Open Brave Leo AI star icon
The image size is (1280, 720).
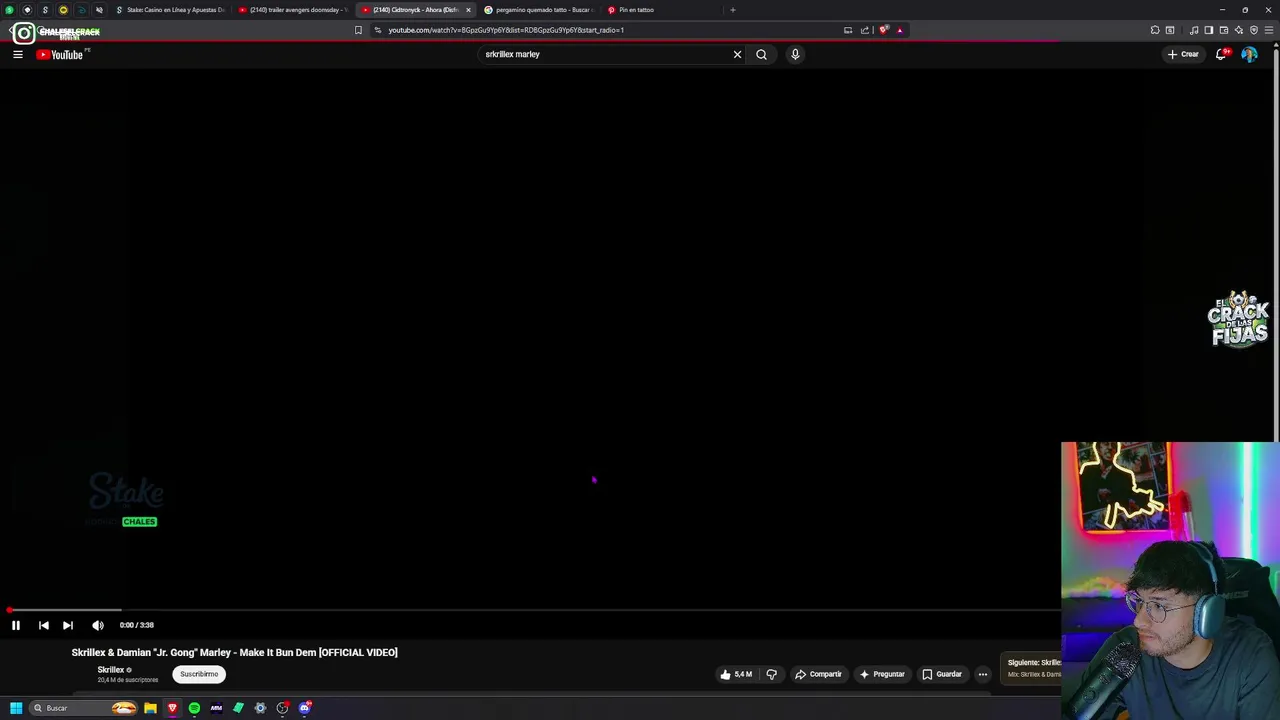(1238, 30)
